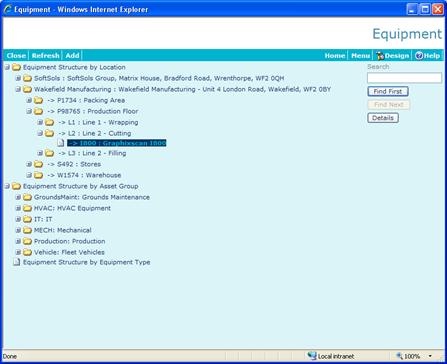The width and height of the screenshot is (447, 364).
Task: Select Equipment Structure by Equipment Type
Action: click(x=86, y=262)
